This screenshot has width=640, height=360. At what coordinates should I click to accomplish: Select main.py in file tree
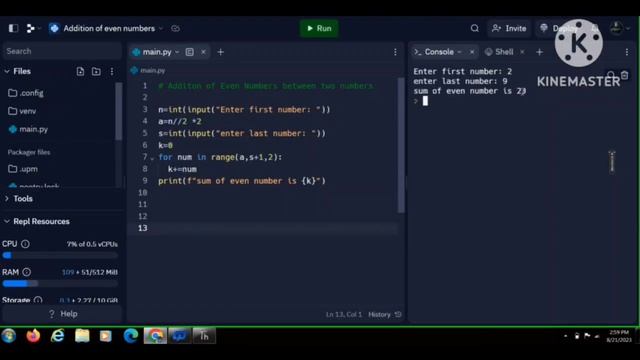[x=28, y=129]
